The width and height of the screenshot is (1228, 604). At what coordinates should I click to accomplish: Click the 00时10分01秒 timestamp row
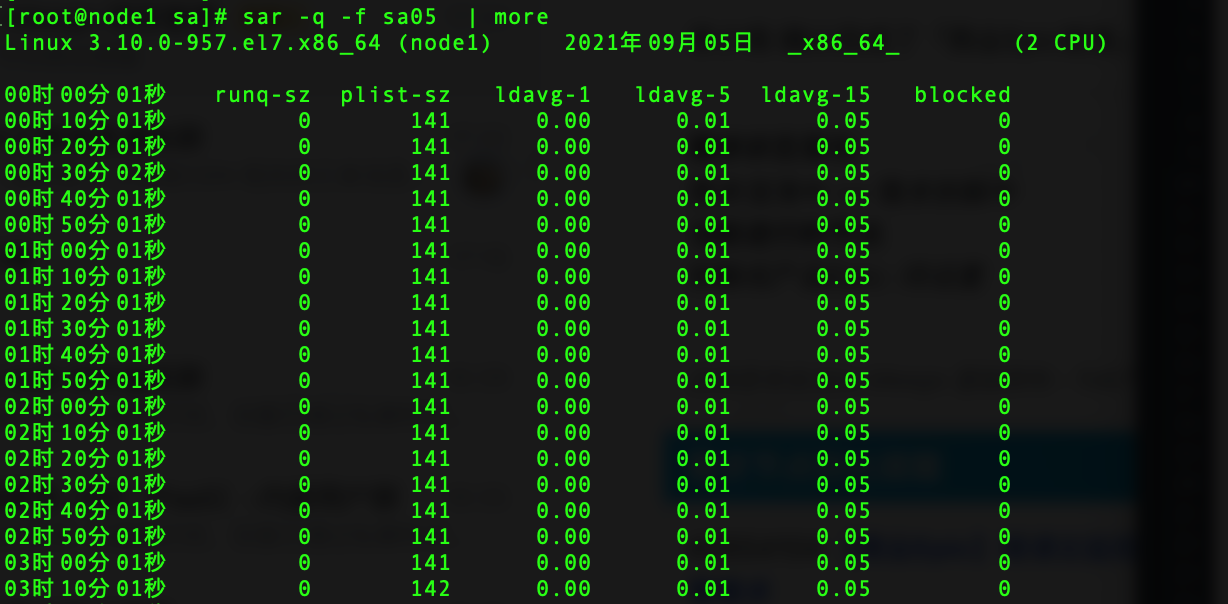pyautogui.click(x=508, y=121)
